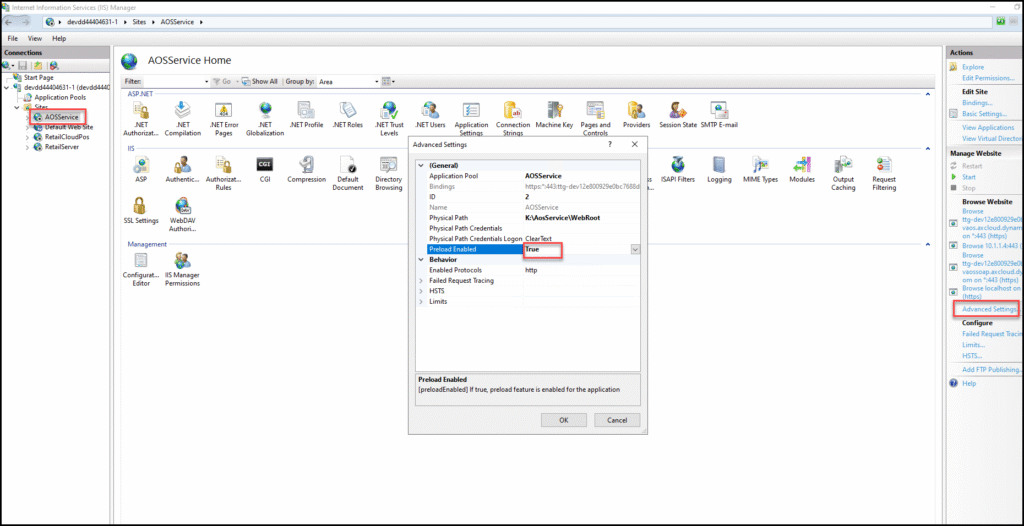Open the Group by Area dropdown
Screen dimensions: 1024x526
tap(377, 82)
